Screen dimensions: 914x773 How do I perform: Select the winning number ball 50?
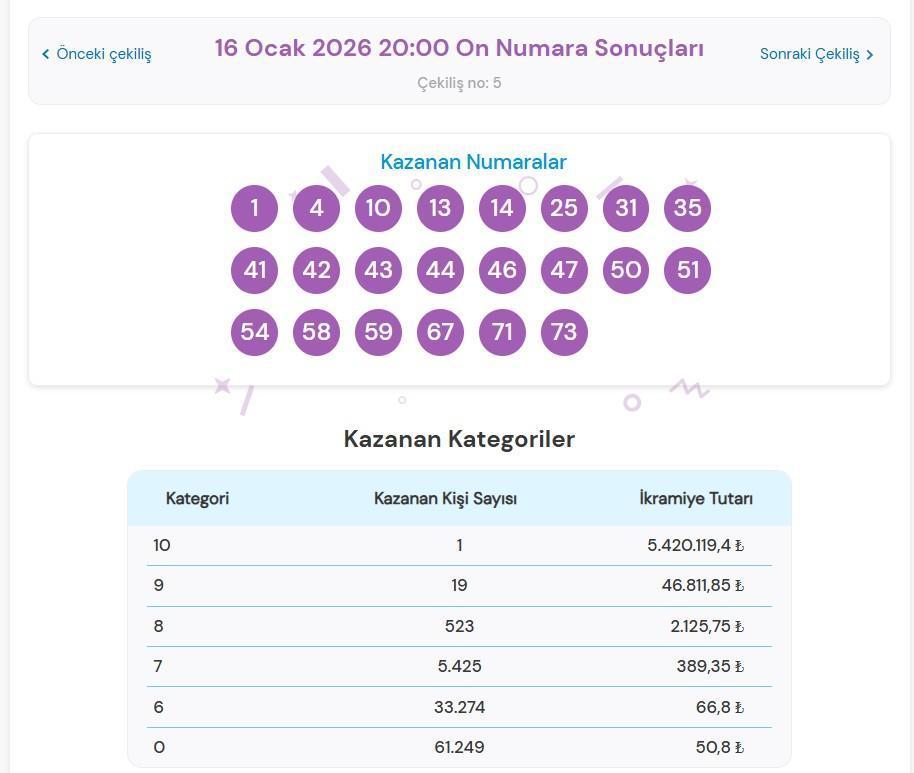click(626, 270)
